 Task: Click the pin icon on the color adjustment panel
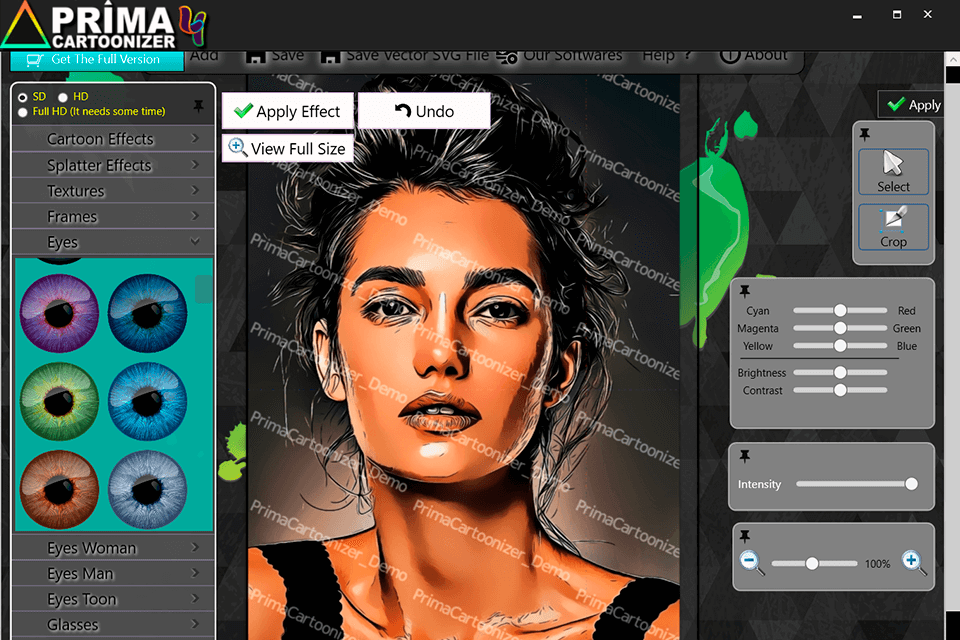[x=745, y=290]
